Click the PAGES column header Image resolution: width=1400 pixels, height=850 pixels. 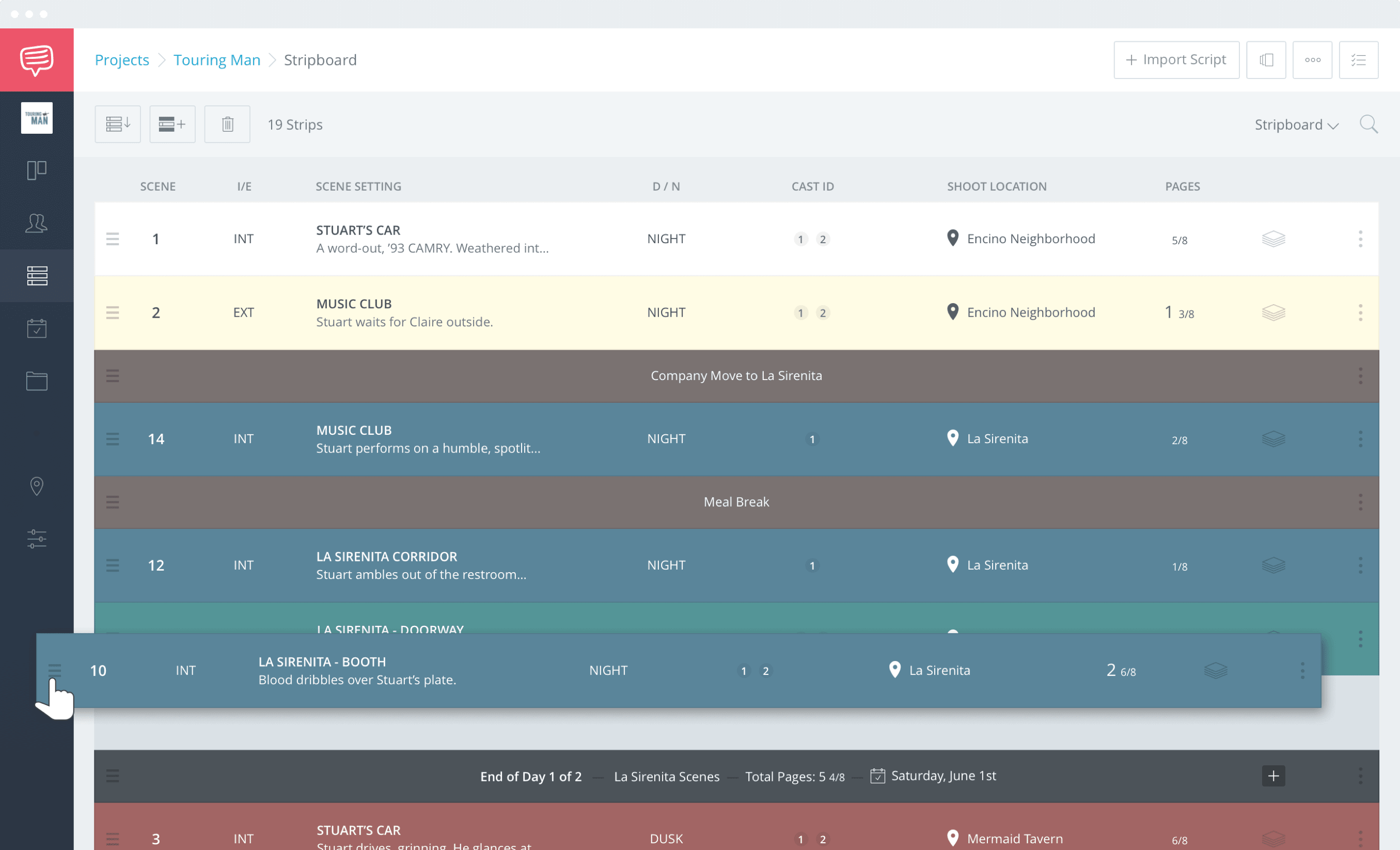tap(1183, 186)
